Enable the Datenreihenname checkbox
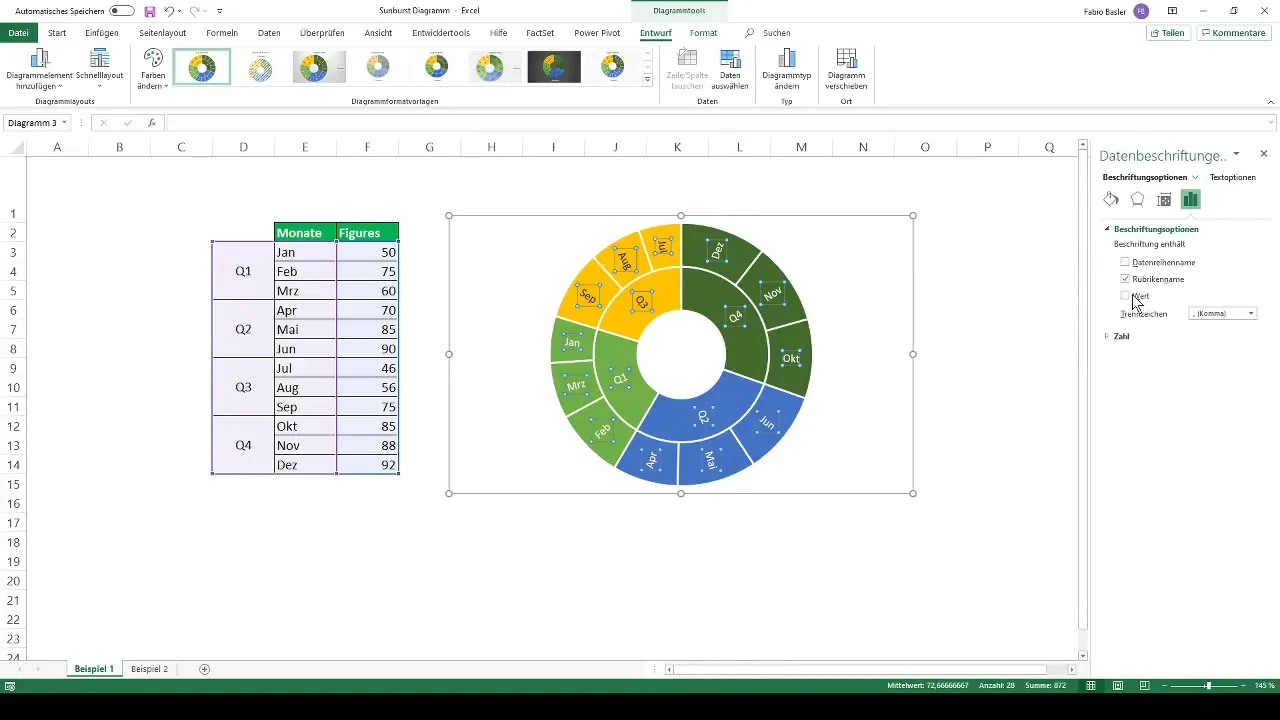The width and height of the screenshot is (1280, 720). click(1126, 262)
